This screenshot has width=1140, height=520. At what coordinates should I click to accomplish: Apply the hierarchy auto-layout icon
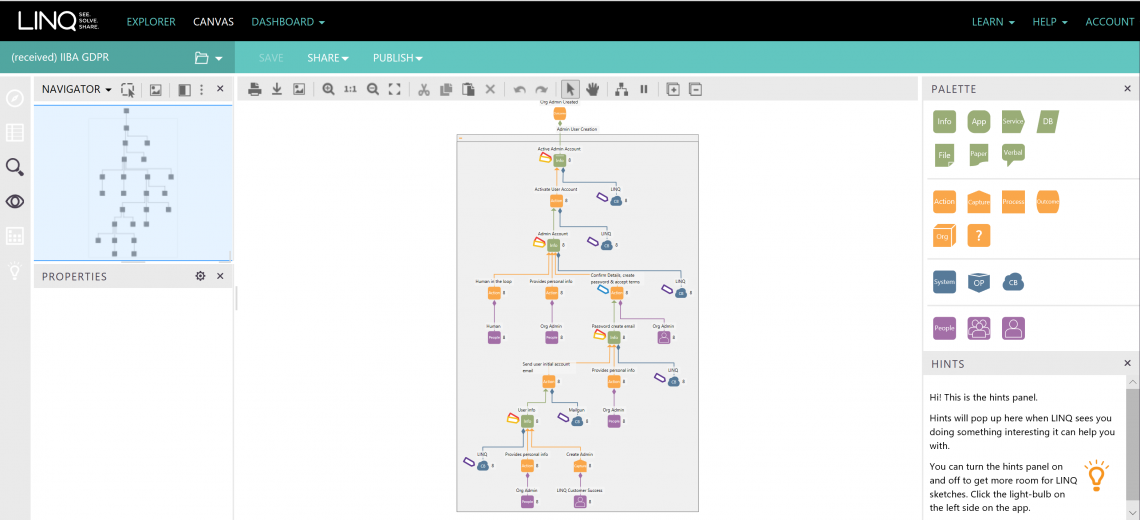(x=622, y=89)
